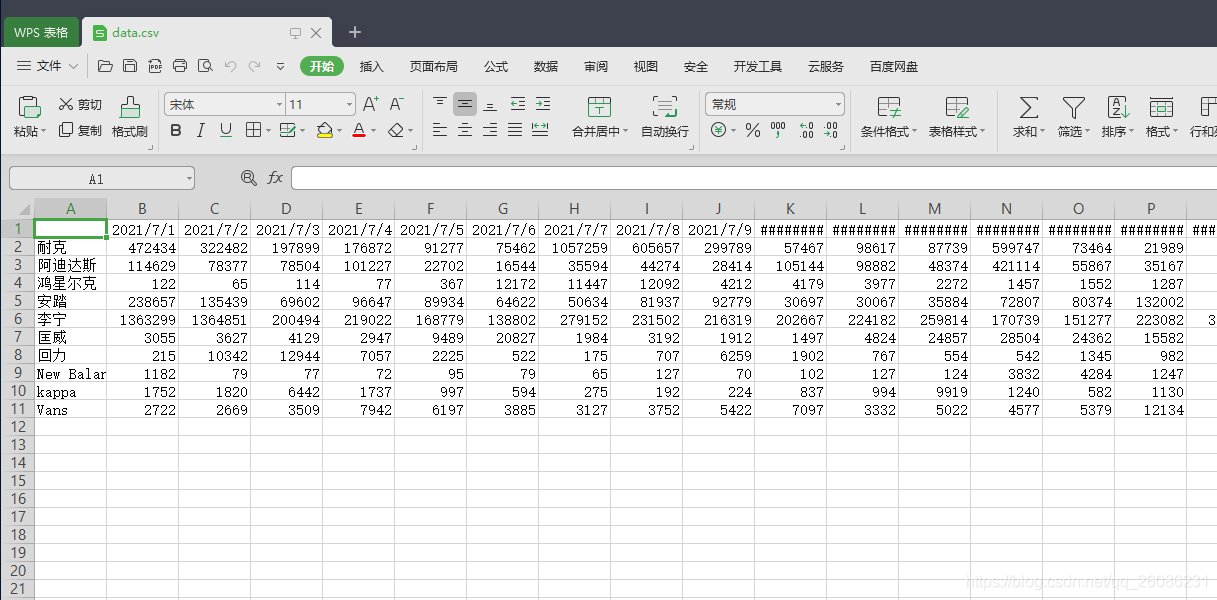1217x600 pixels.
Task: Open the font color dropdown arrow
Action: tap(373, 130)
